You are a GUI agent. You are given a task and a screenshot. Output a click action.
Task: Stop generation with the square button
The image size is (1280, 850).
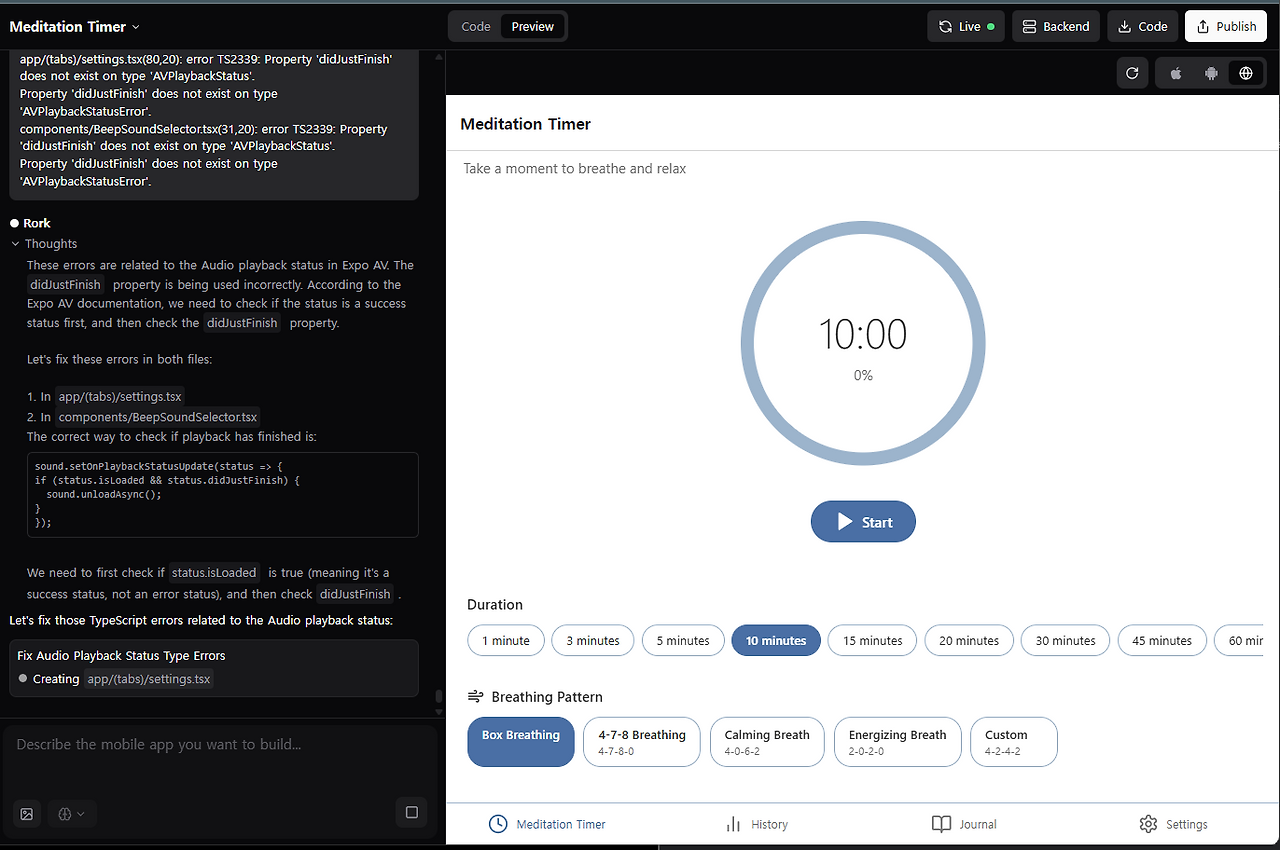tap(412, 813)
